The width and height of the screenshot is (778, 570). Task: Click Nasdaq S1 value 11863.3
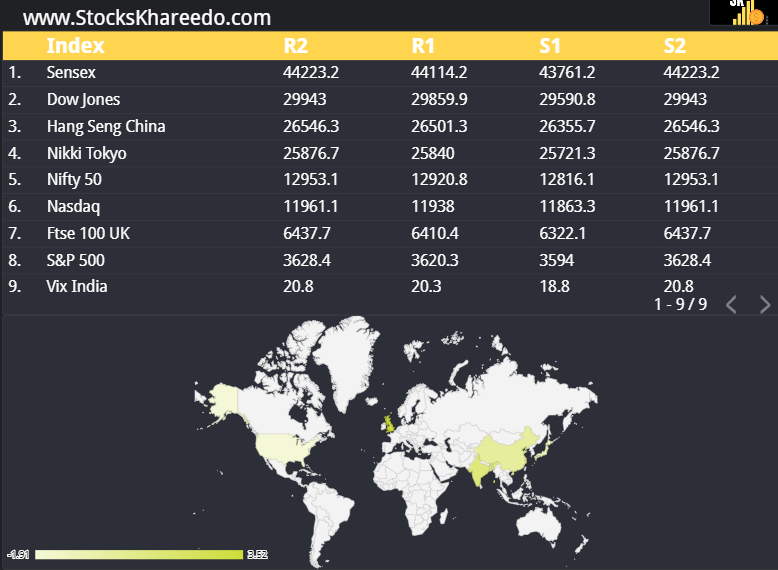(567, 206)
